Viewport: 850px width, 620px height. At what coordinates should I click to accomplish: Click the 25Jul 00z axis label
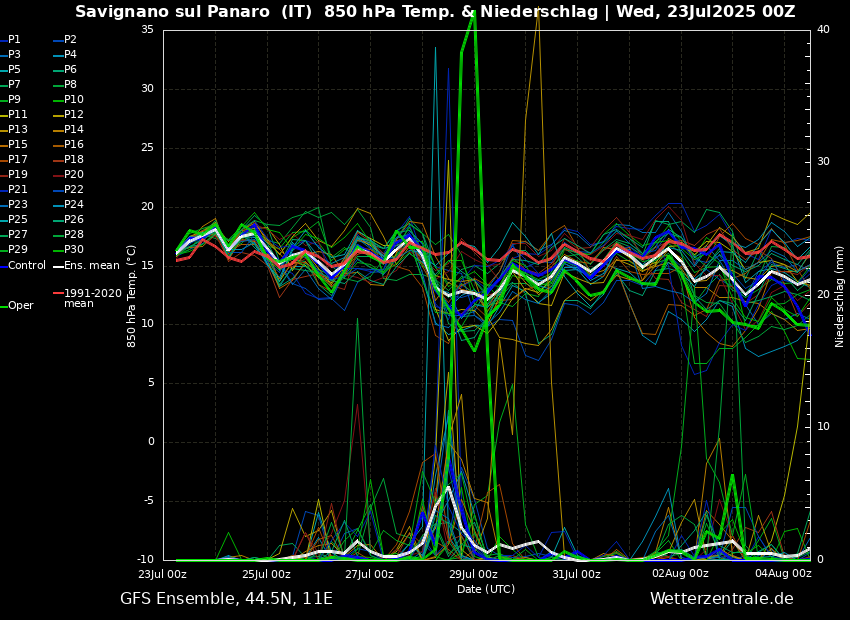click(266, 574)
